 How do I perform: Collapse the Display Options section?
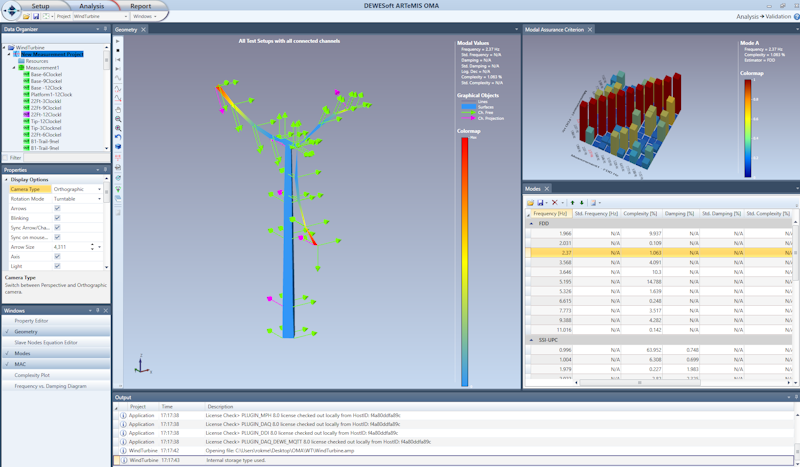pos(6,180)
